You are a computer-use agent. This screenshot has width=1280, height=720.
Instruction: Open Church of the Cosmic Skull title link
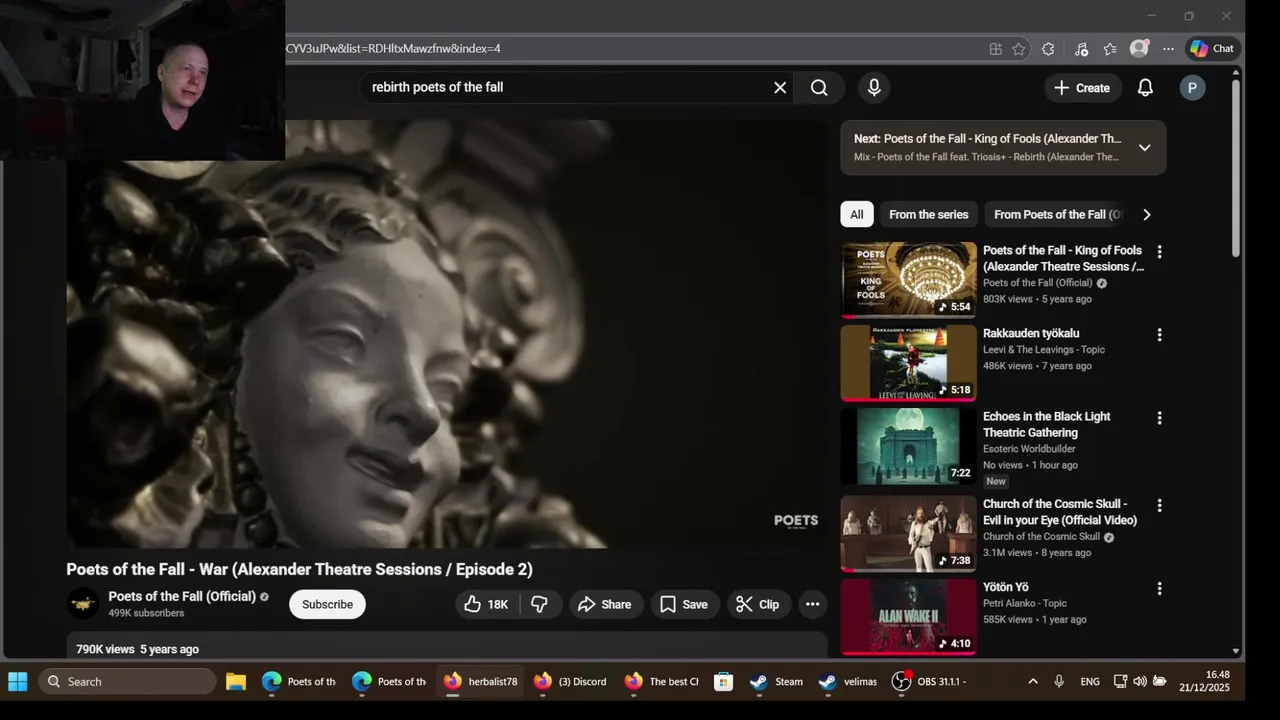(1060, 512)
